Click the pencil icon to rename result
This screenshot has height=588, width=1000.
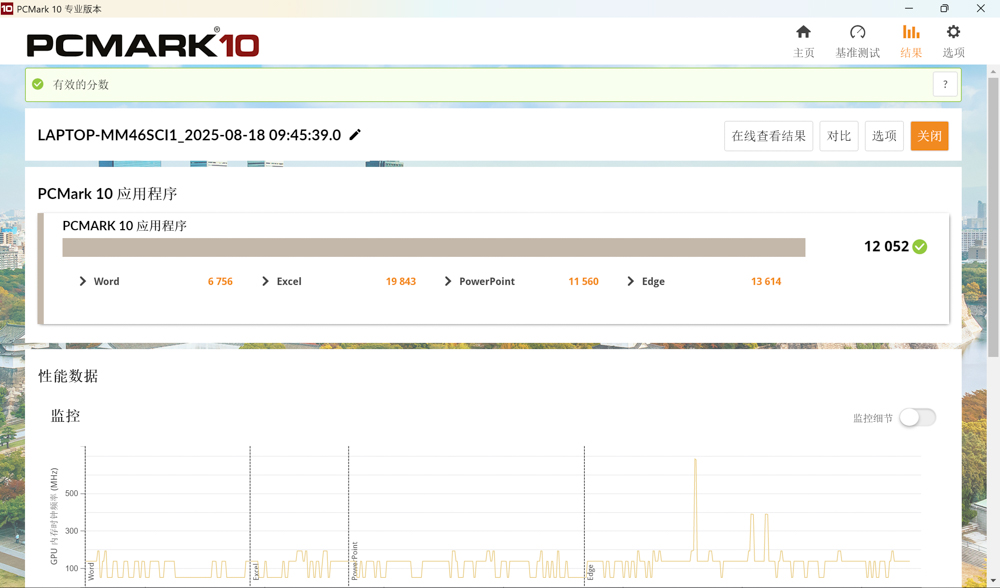[355, 135]
